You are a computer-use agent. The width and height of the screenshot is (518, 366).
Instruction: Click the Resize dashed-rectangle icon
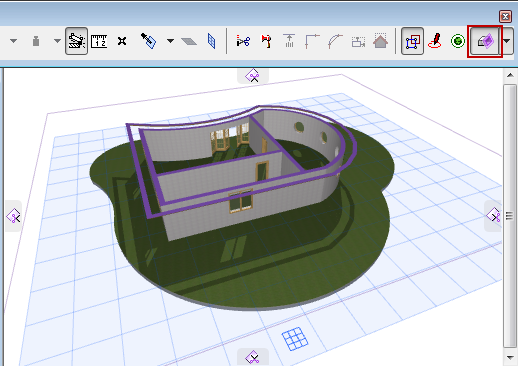[358, 42]
